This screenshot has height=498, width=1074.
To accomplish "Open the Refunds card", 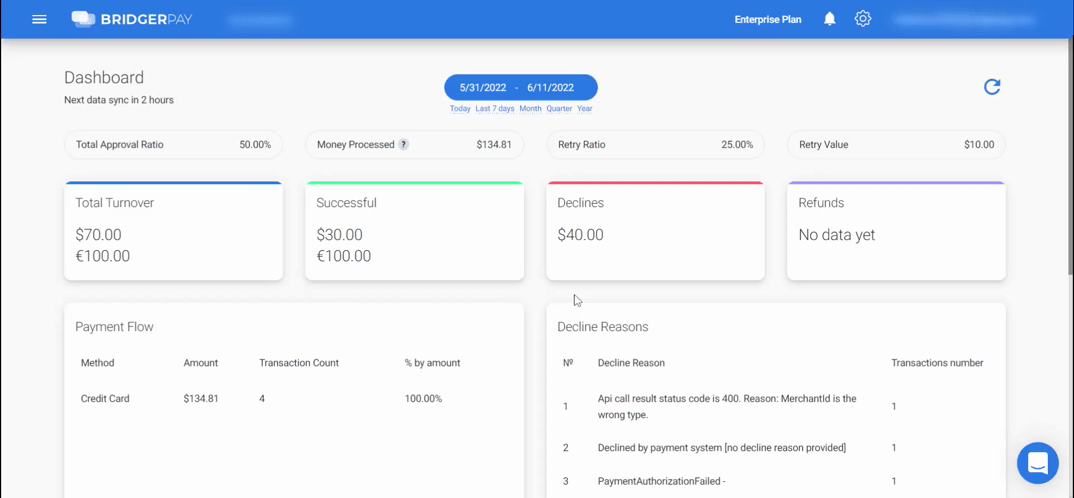I will (897, 231).
